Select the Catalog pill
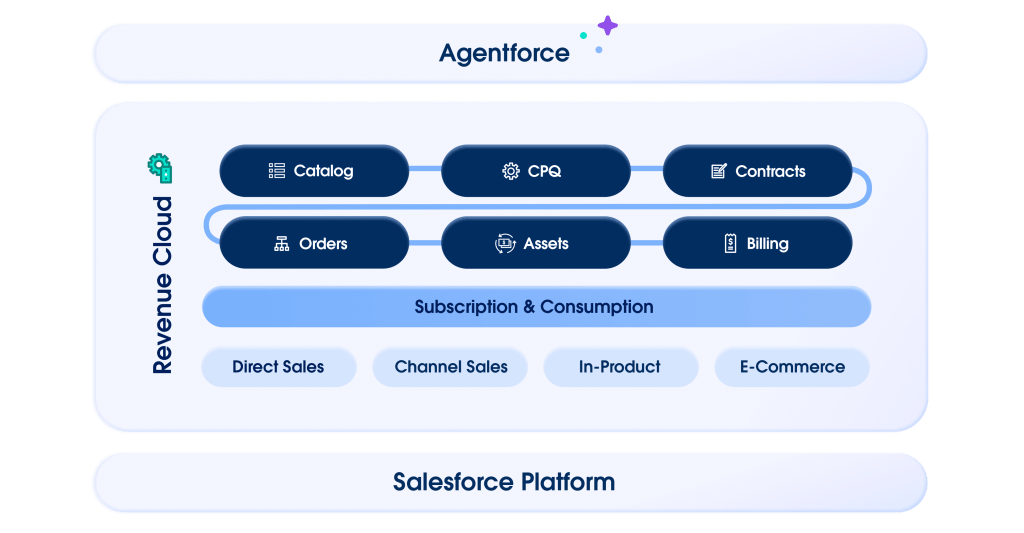 tap(314, 171)
